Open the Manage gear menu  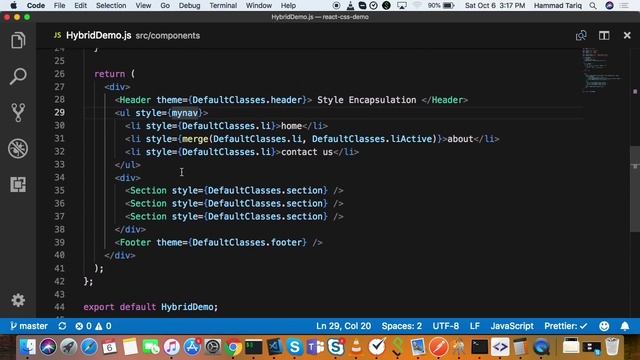18,300
